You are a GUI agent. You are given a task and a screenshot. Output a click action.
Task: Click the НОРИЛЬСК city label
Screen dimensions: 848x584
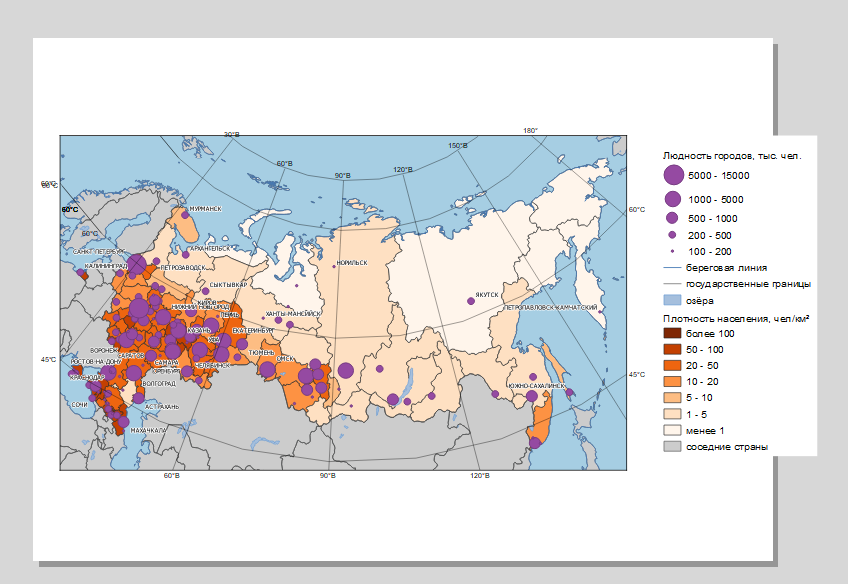click(x=352, y=263)
